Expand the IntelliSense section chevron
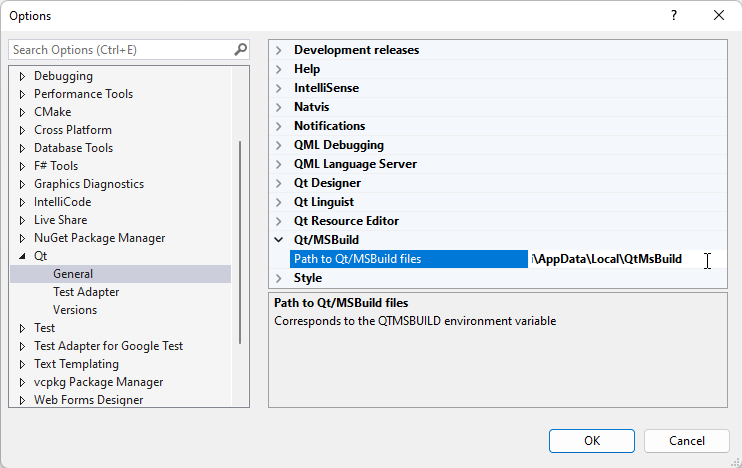 279,88
